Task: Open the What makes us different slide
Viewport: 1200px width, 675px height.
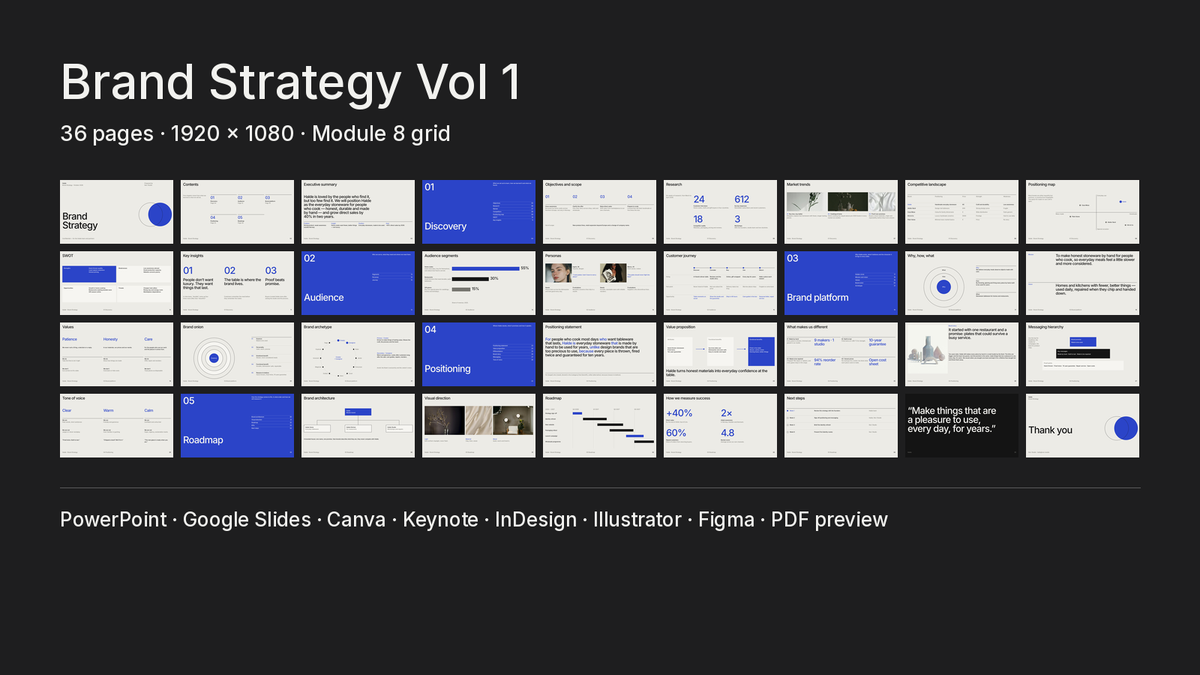Action: pyautogui.click(x=841, y=354)
